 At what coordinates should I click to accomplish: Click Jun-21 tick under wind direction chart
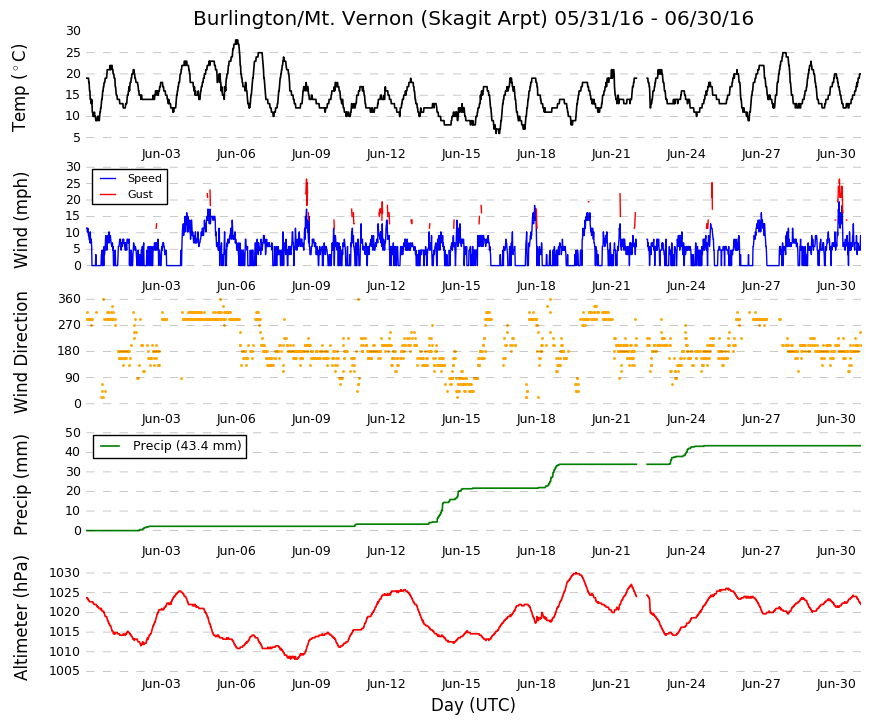click(x=611, y=419)
